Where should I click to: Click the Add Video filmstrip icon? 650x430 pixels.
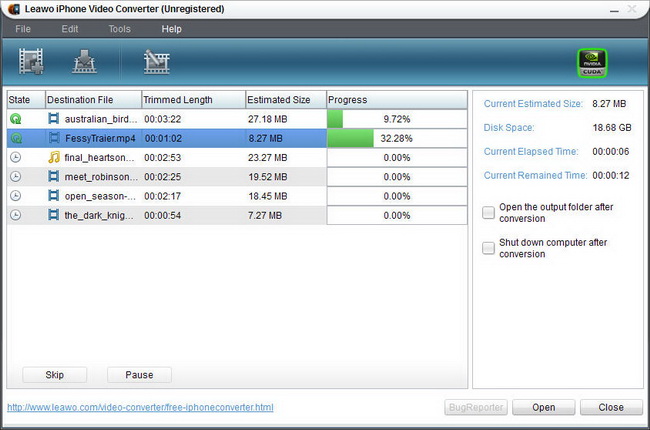[31, 61]
